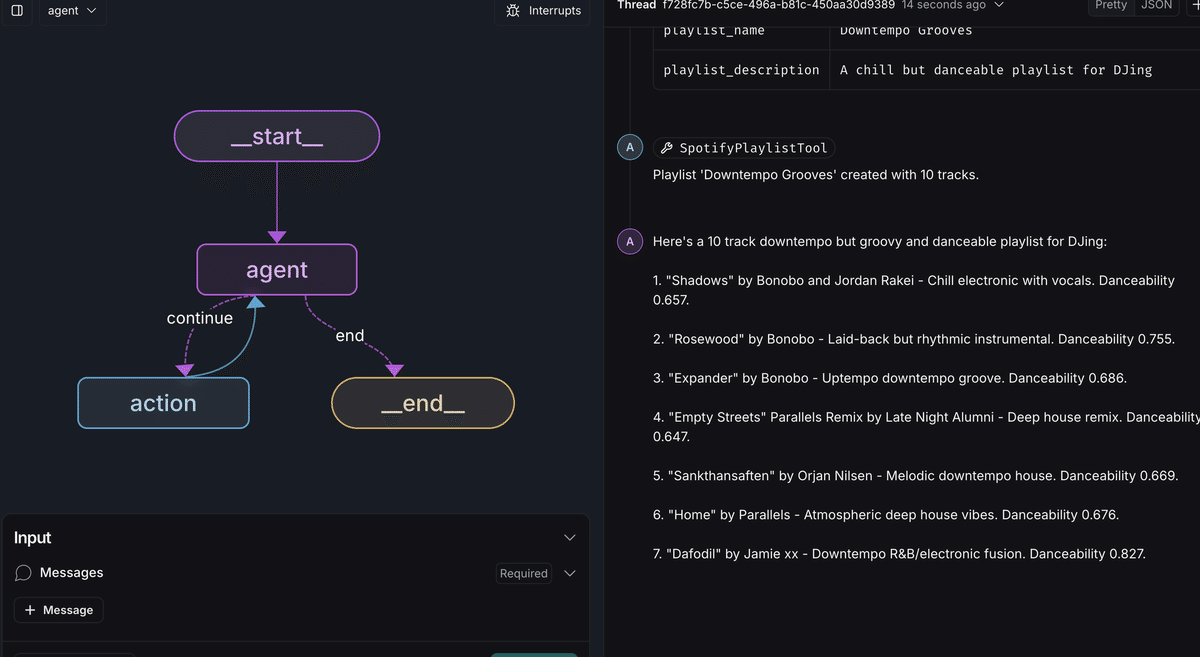Select the __end__ graph node
Image resolution: width=1200 pixels, height=657 pixels.
click(422, 403)
